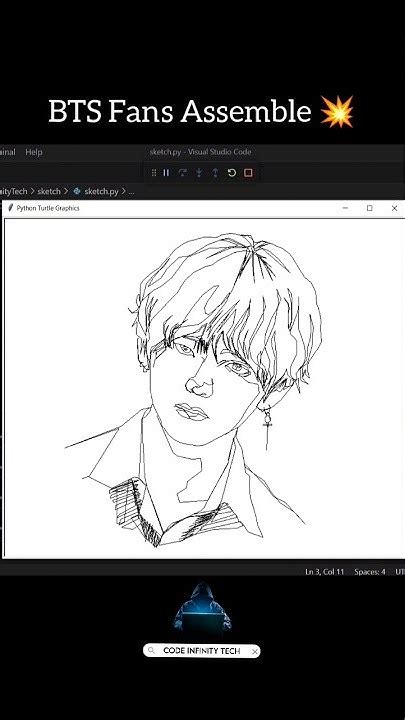The height and width of the screenshot is (720, 405).
Task: Click the turtle drawing canvas
Action: point(204,388)
